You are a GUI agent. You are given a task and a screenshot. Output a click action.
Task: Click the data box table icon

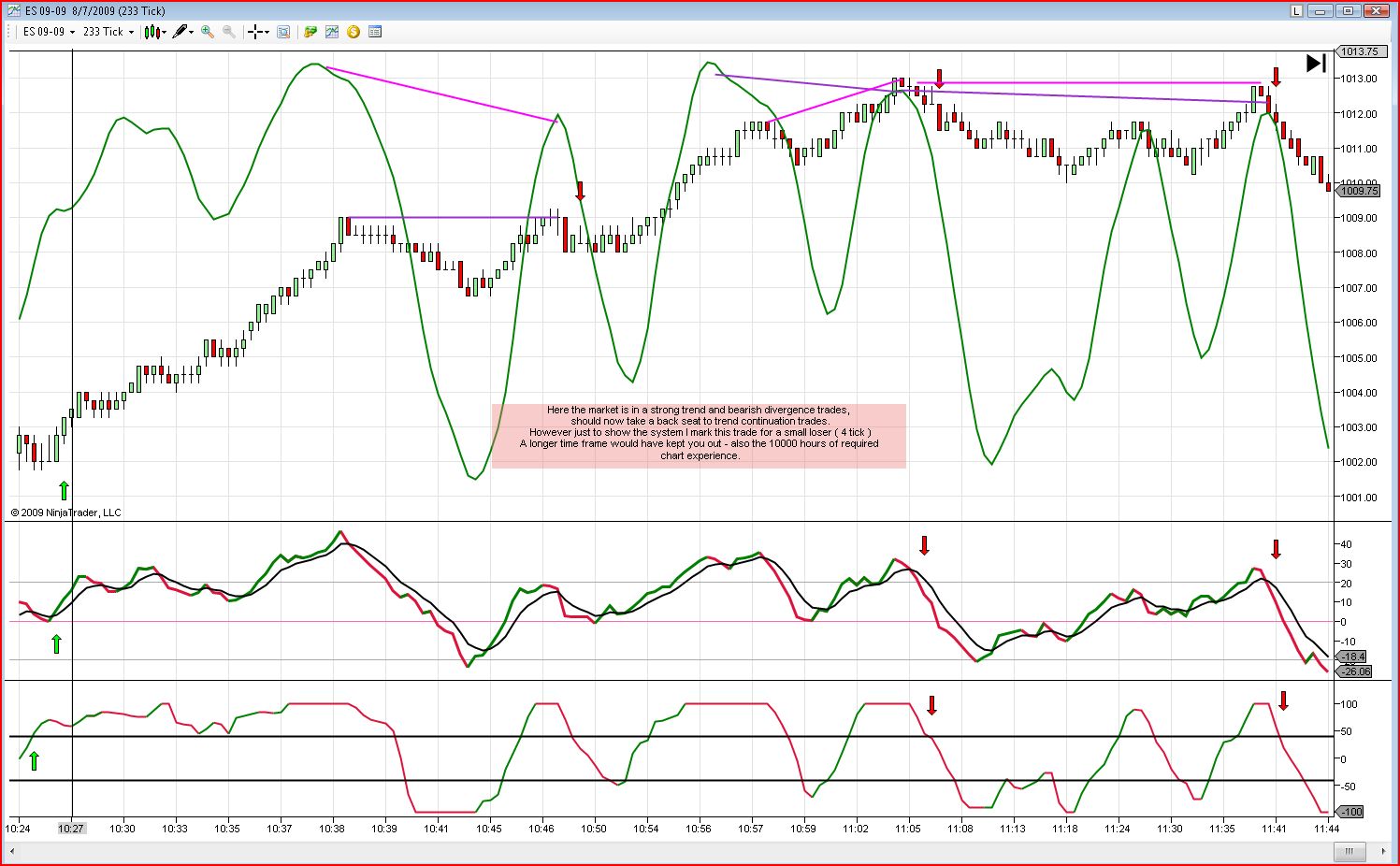pyautogui.click(x=375, y=32)
